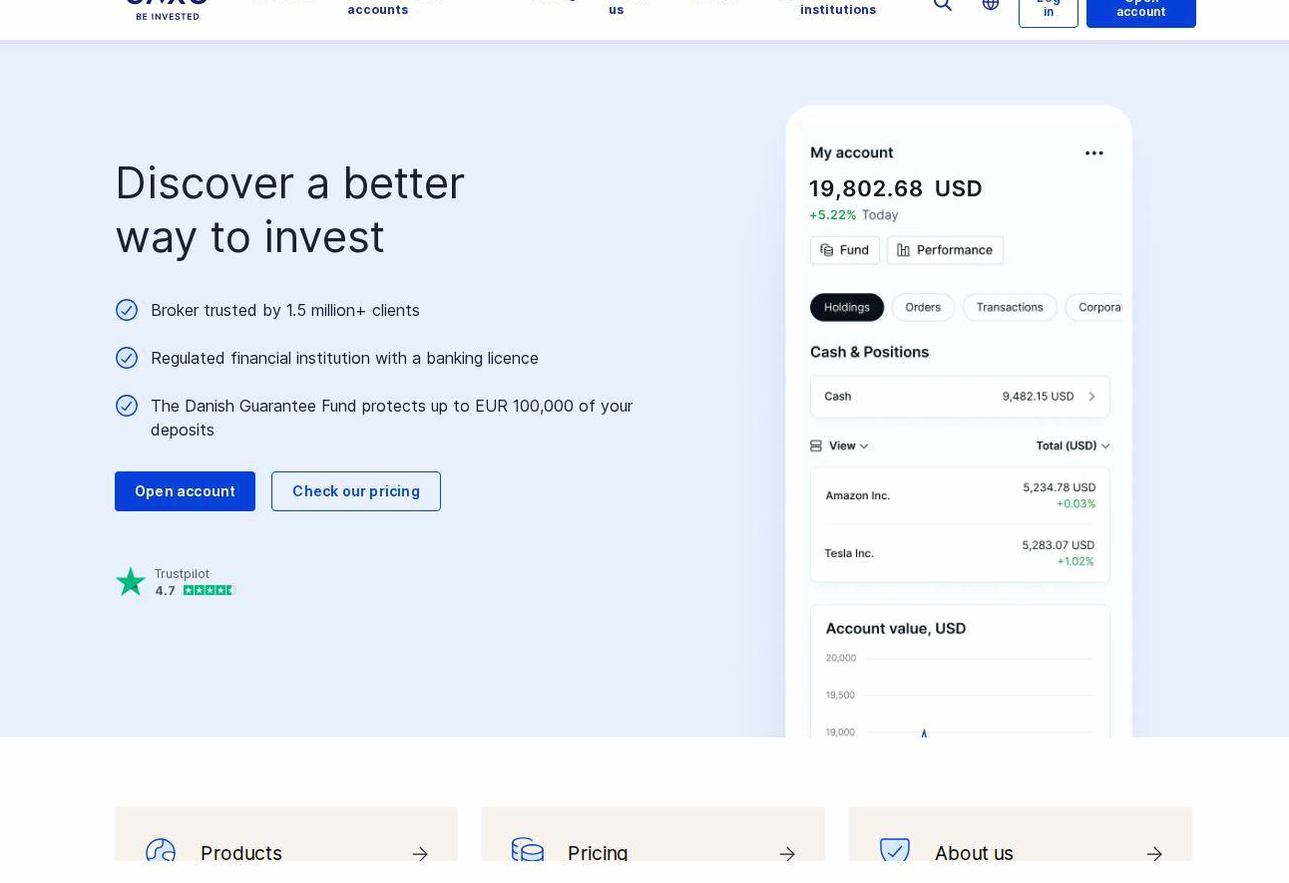The image size is (1289, 883).
Task: Click the Trustpilot 4.7 rating text
Action: point(165,591)
